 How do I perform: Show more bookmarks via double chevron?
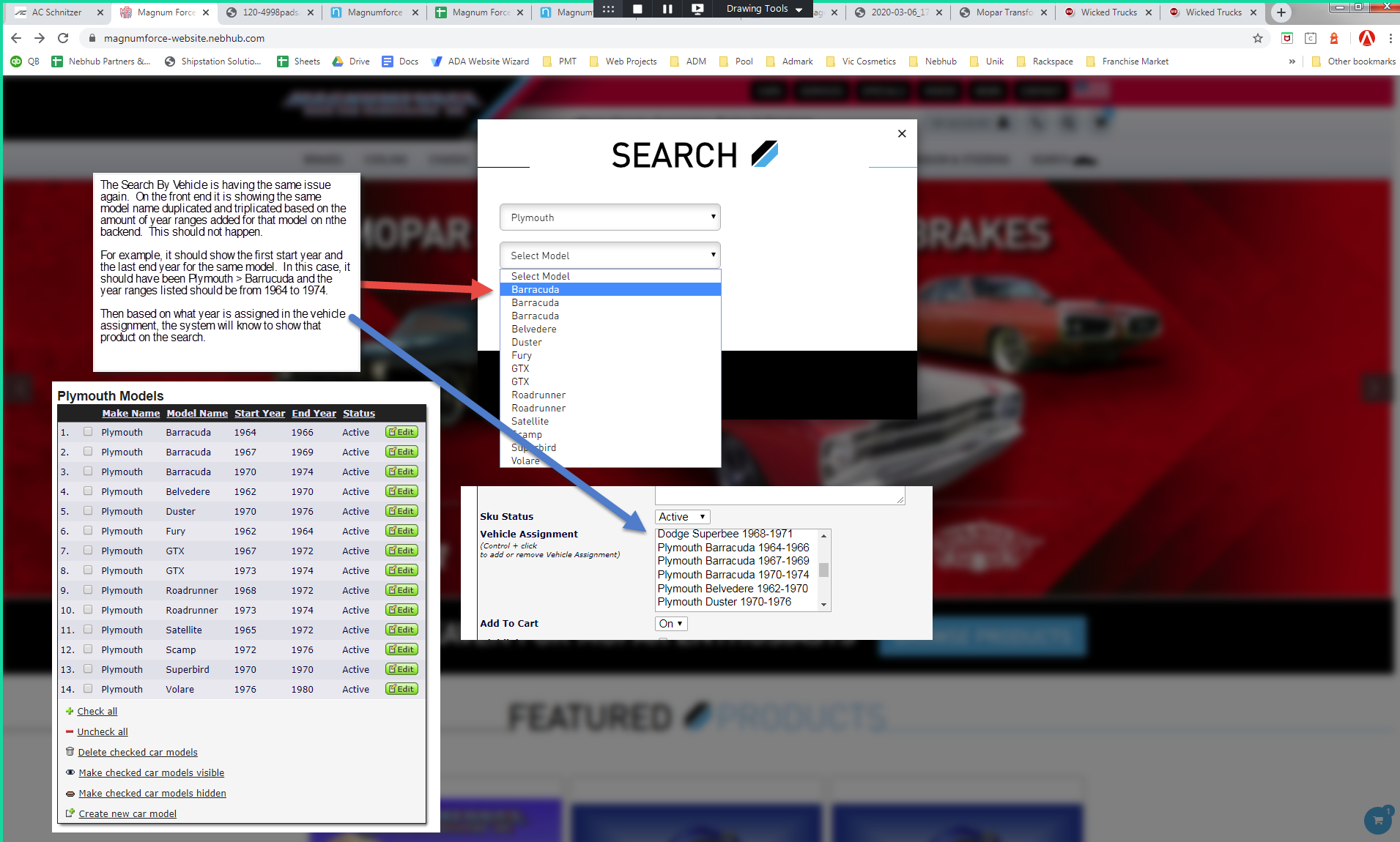1292,62
